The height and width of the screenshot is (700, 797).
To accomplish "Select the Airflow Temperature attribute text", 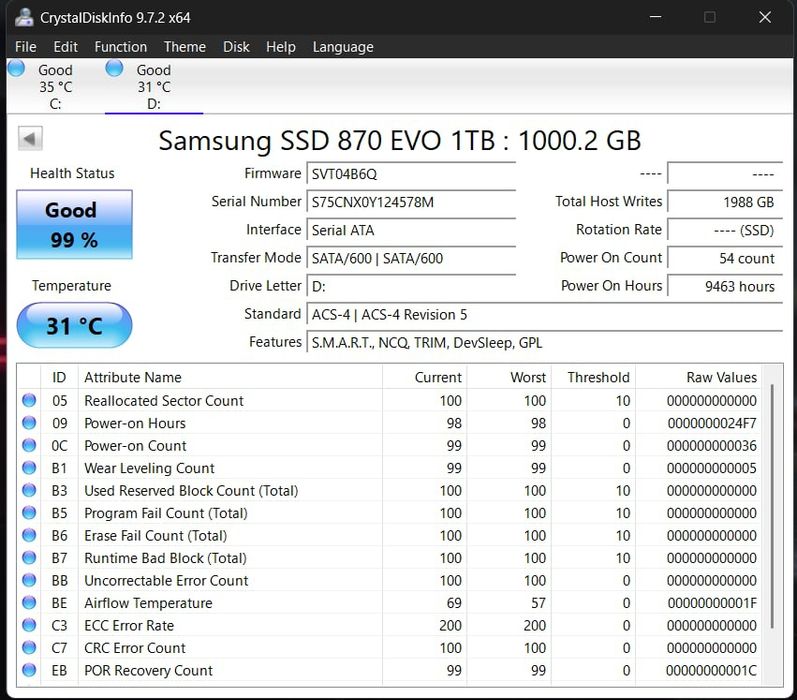I will (148, 603).
